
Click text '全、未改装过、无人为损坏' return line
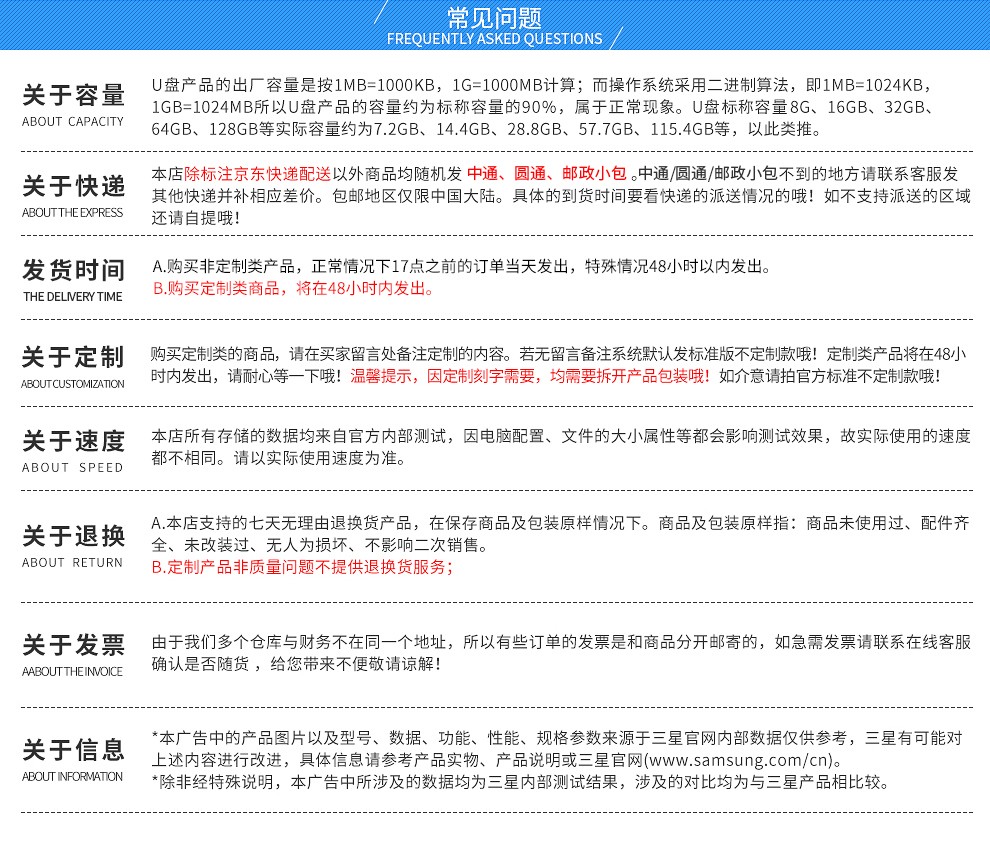[248, 545]
